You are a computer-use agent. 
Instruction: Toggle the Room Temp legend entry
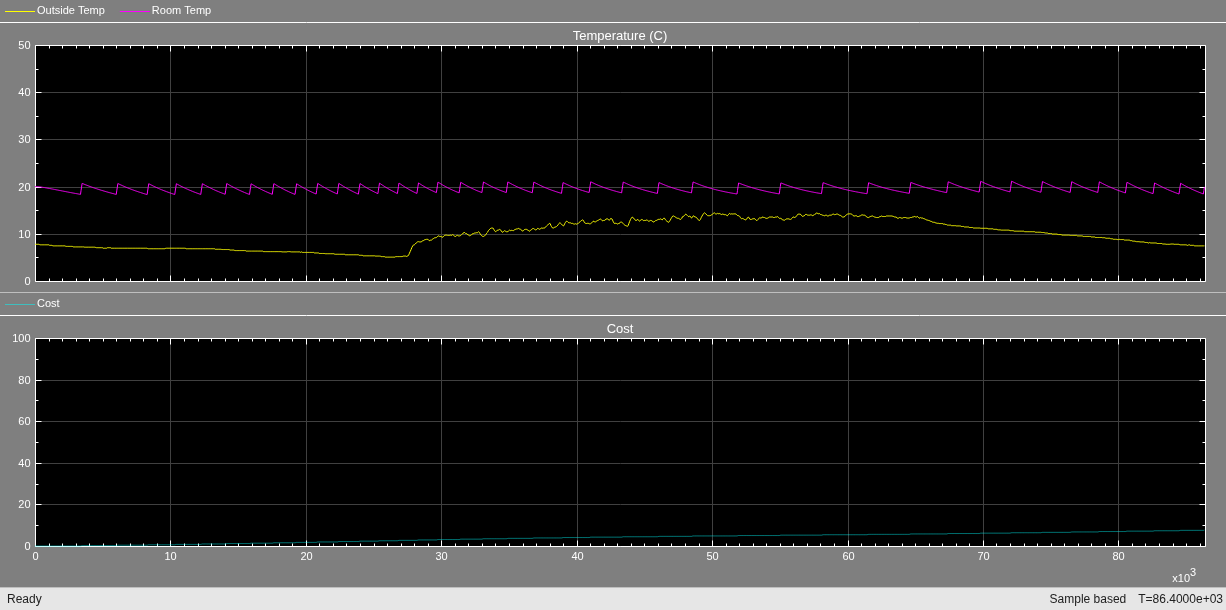(166, 10)
